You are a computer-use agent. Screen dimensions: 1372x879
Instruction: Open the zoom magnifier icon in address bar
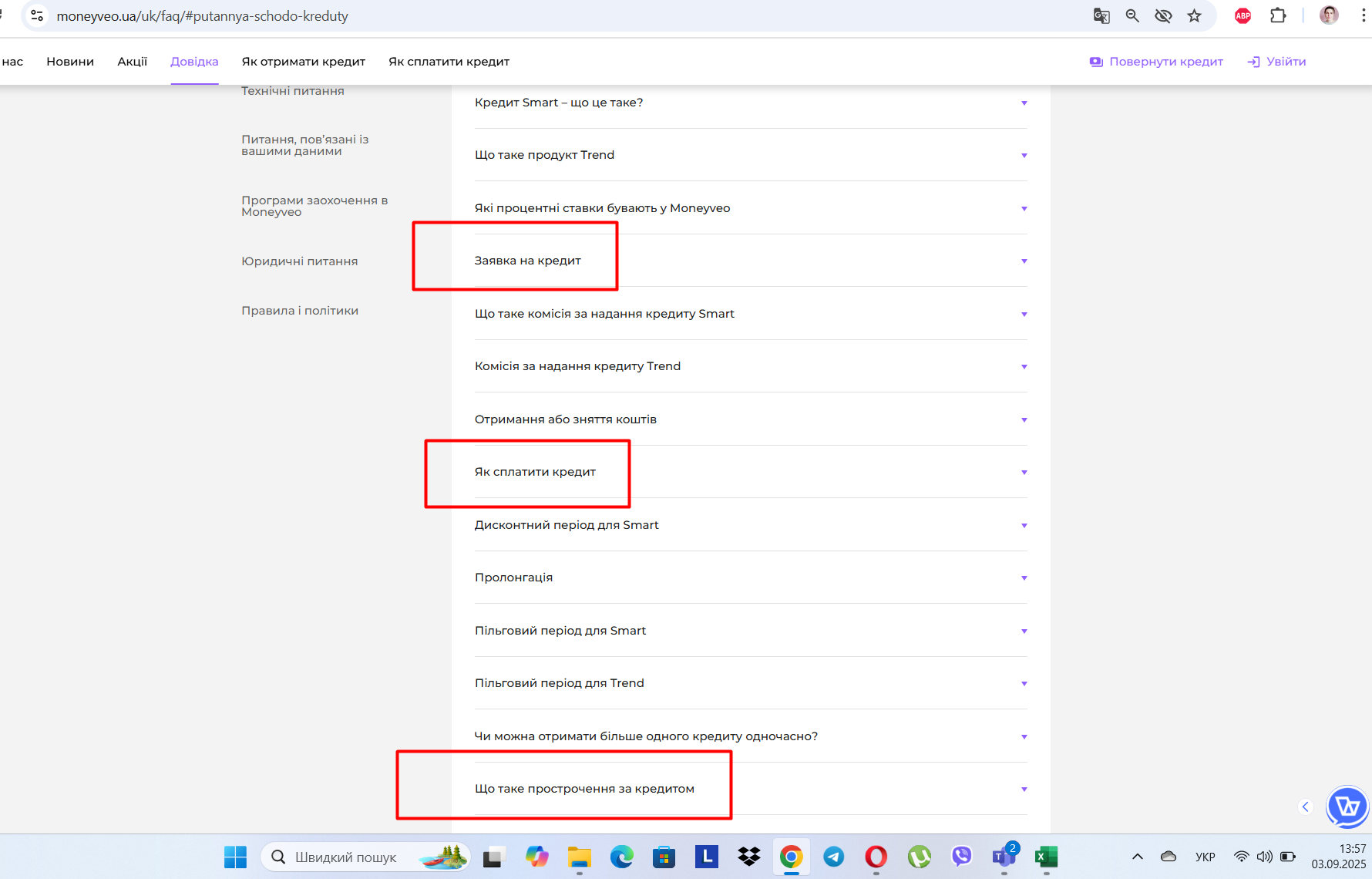(1132, 15)
